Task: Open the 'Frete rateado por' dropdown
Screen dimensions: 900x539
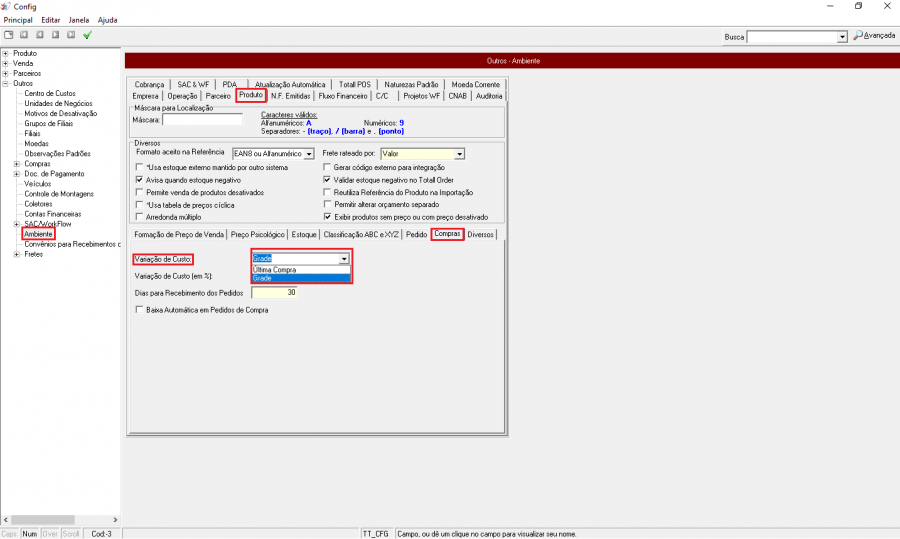Action: pyautogui.click(x=459, y=154)
